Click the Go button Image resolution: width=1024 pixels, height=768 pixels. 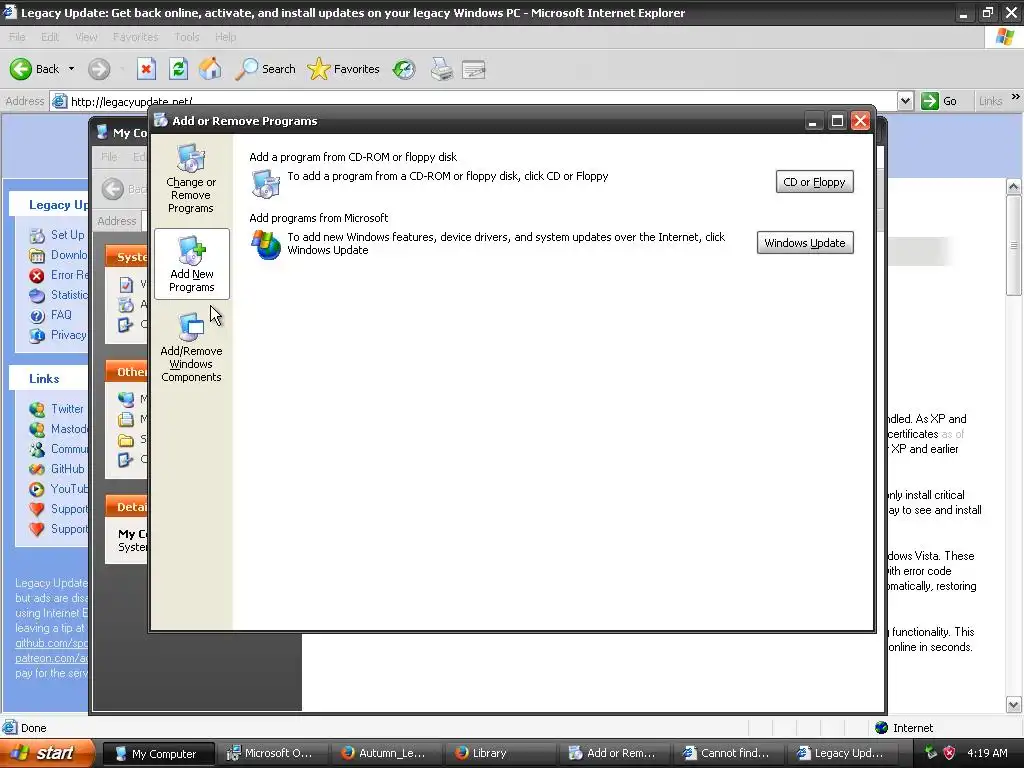tap(939, 101)
